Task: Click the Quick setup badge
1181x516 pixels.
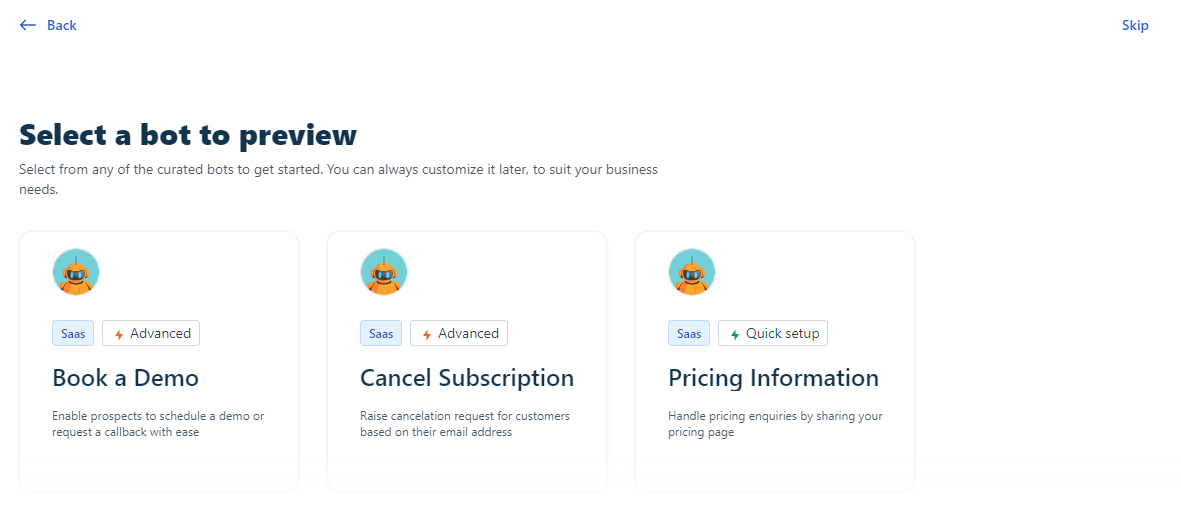Action: pyautogui.click(x=774, y=333)
